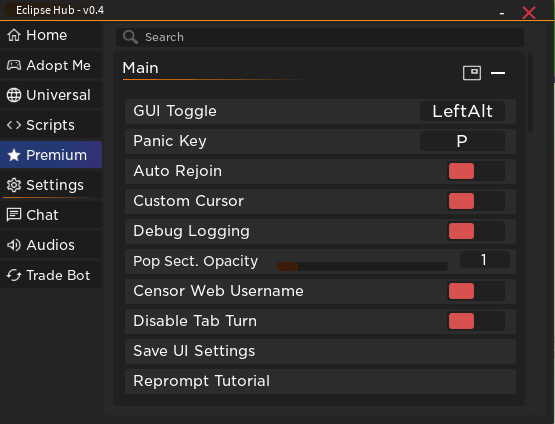Click the Main section heading
The width and height of the screenshot is (555, 424).
tap(141, 68)
